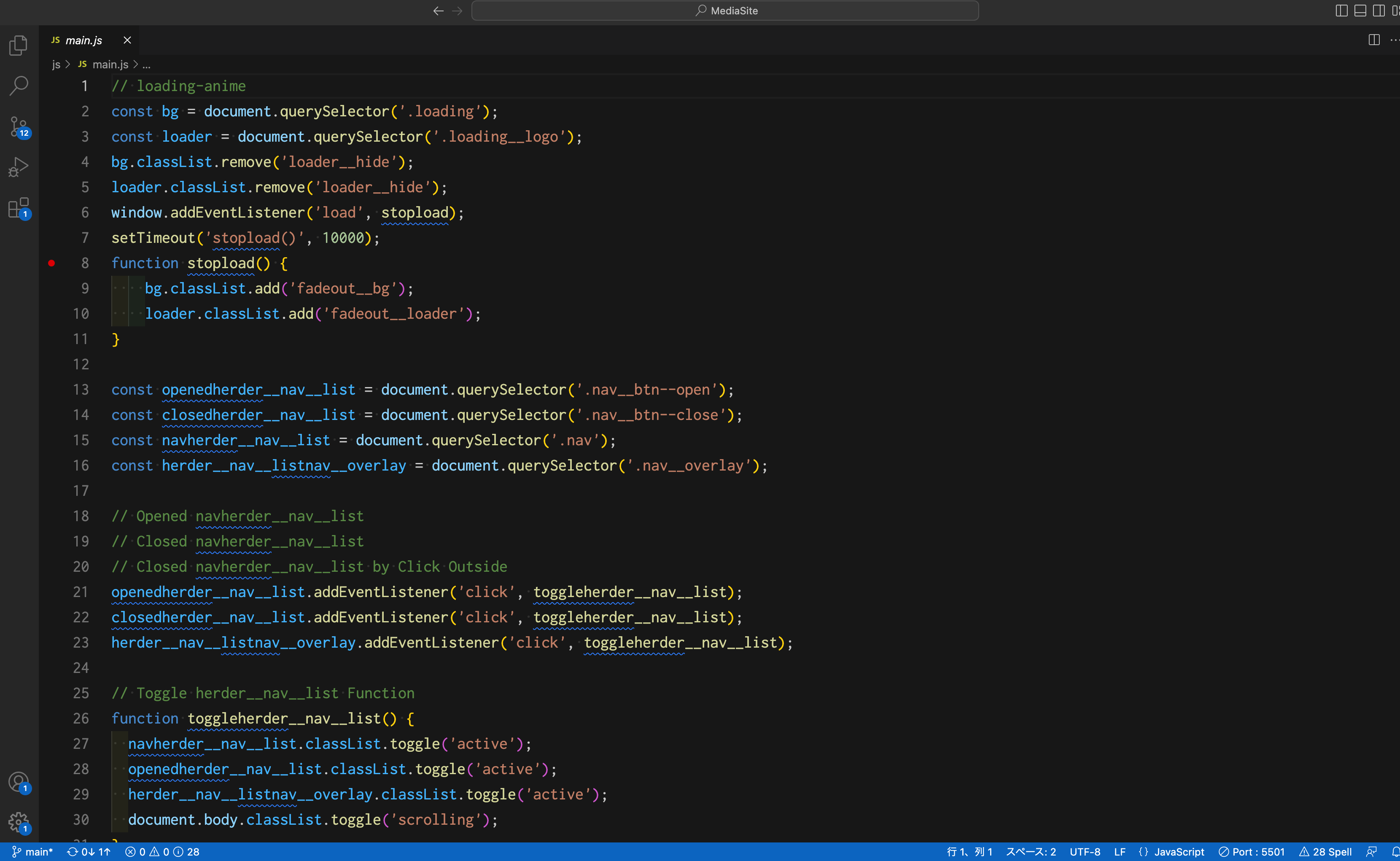This screenshot has height=861, width=1400.
Task: Open the JavaScript language mode in status bar
Action: point(1178,851)
